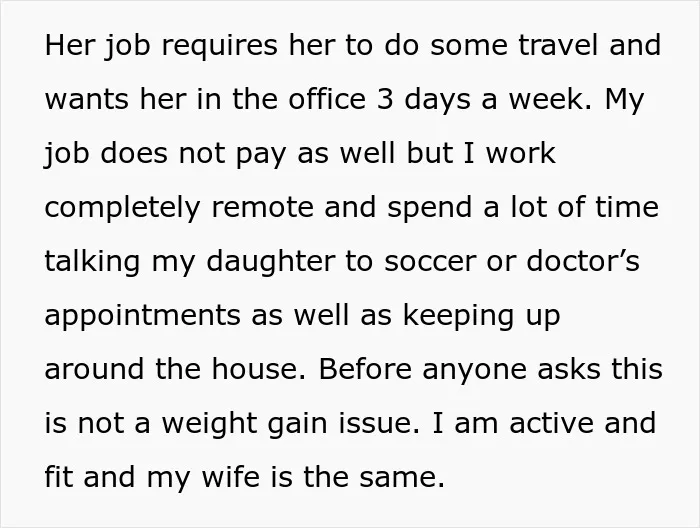
Task: Click the word "house." in the seventh line
Action: coord(258,369)
